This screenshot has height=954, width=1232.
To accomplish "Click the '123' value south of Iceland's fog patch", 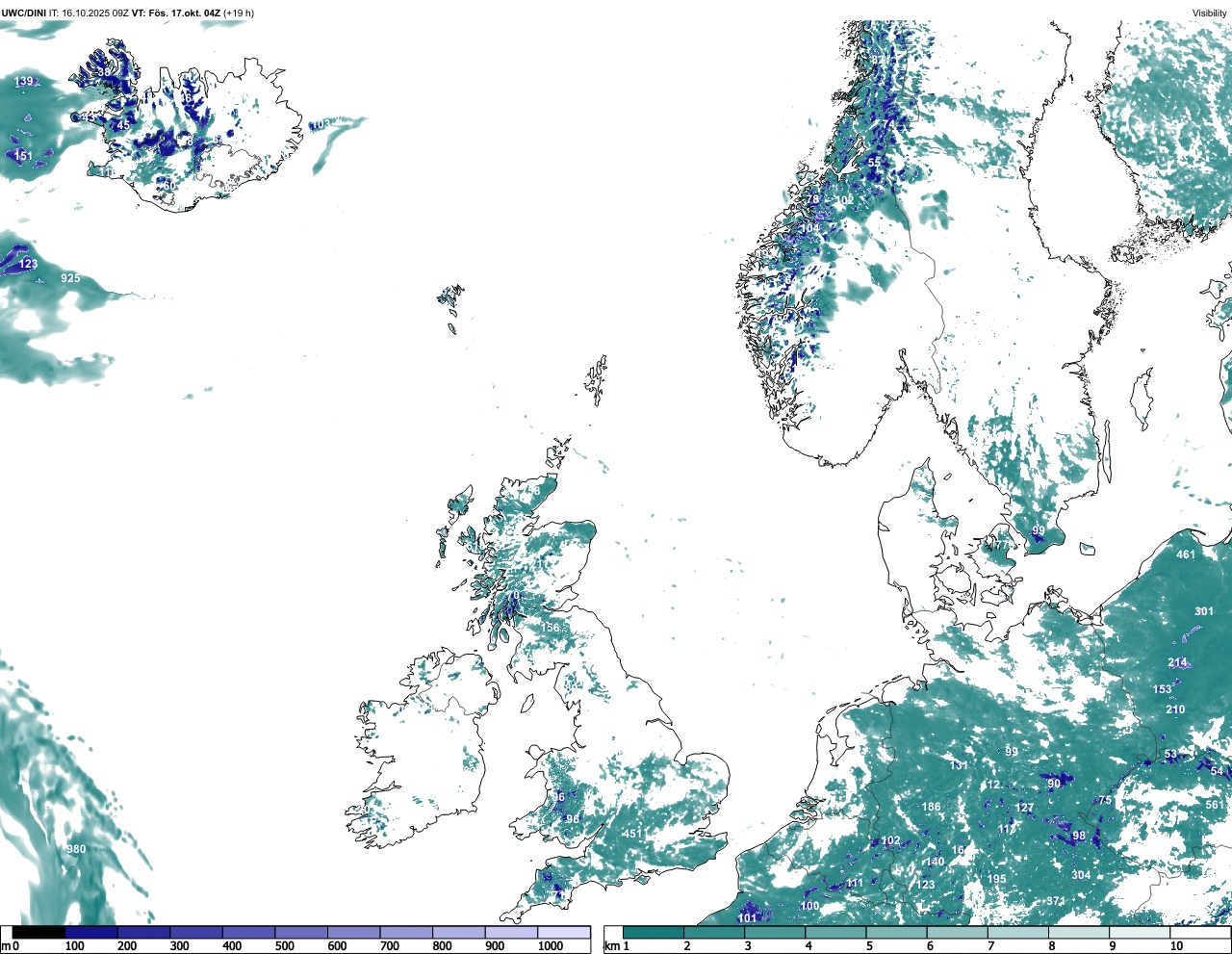I will [x=29, y=264].
